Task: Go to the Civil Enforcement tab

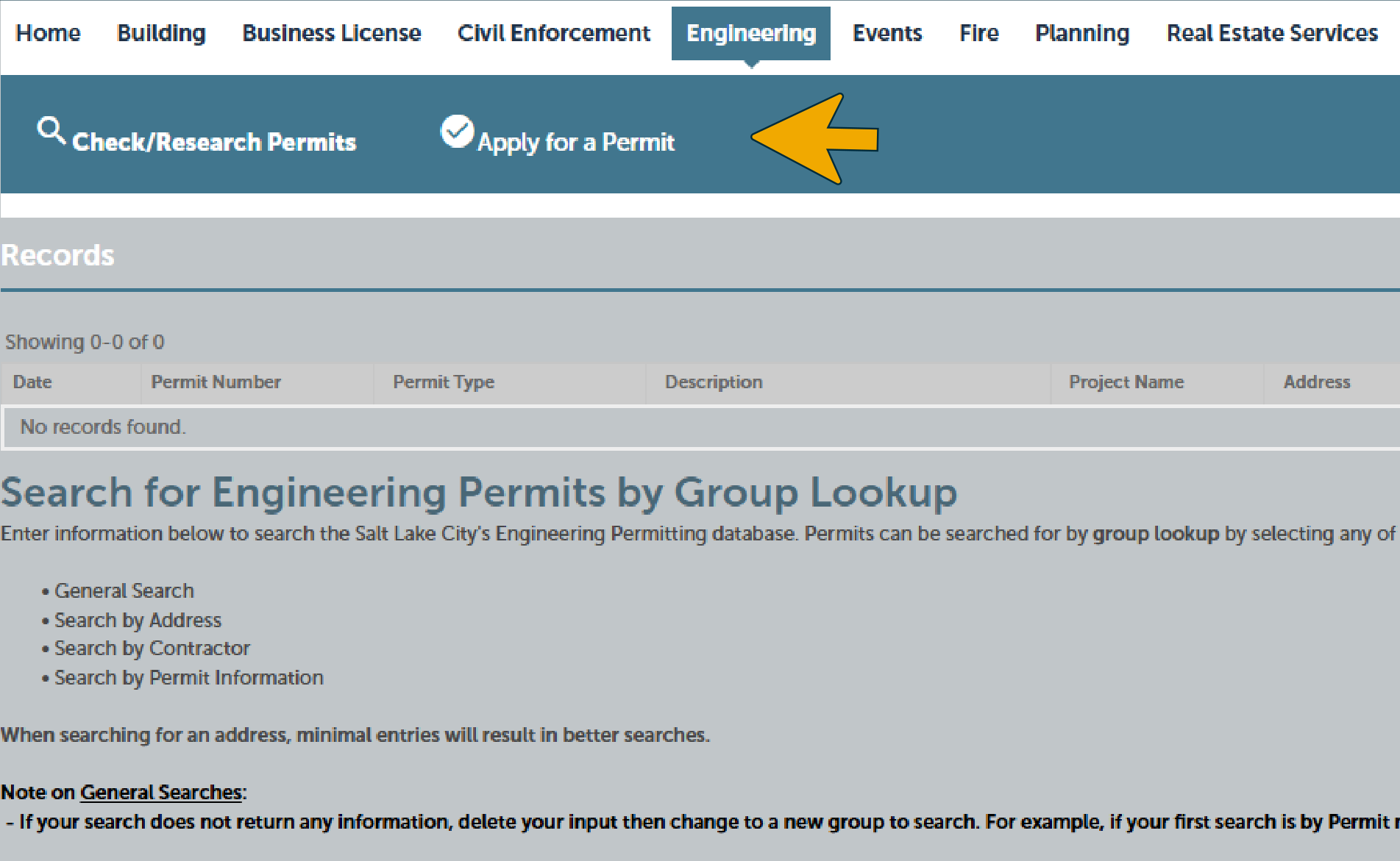Action: tap(554, 33)
